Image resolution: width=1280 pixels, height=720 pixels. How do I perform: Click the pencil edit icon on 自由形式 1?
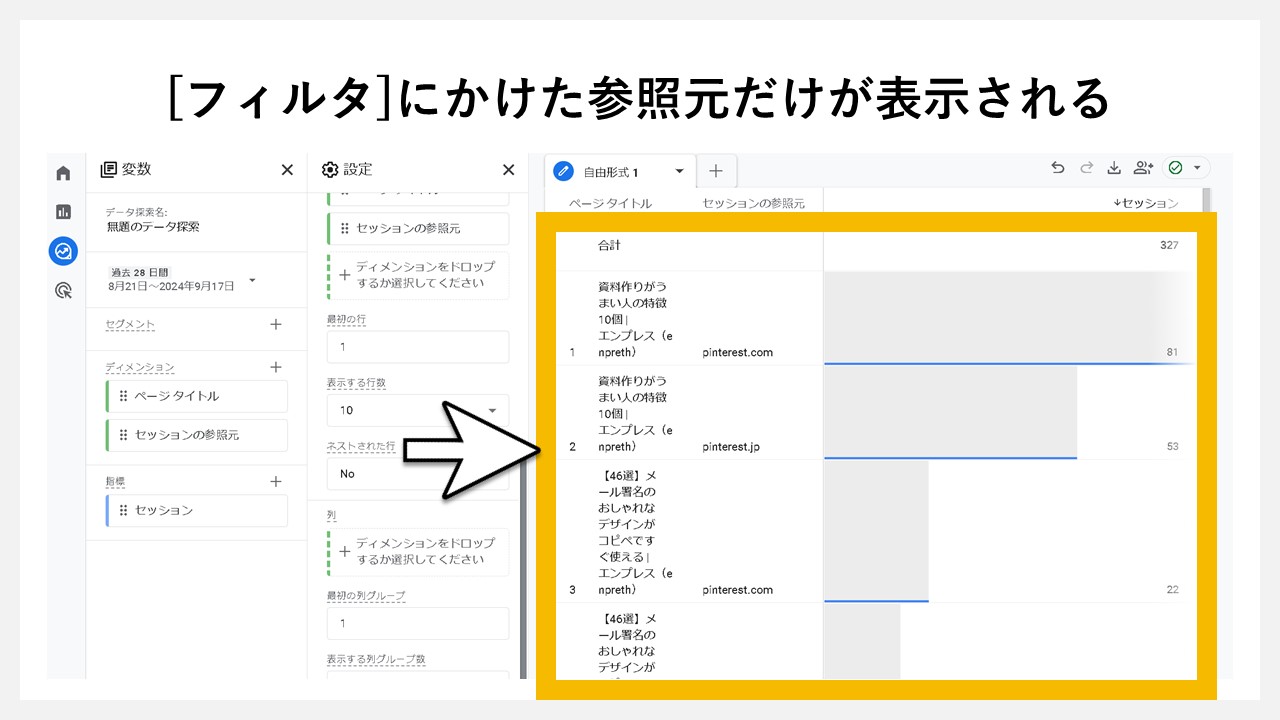tap(562, 170)
